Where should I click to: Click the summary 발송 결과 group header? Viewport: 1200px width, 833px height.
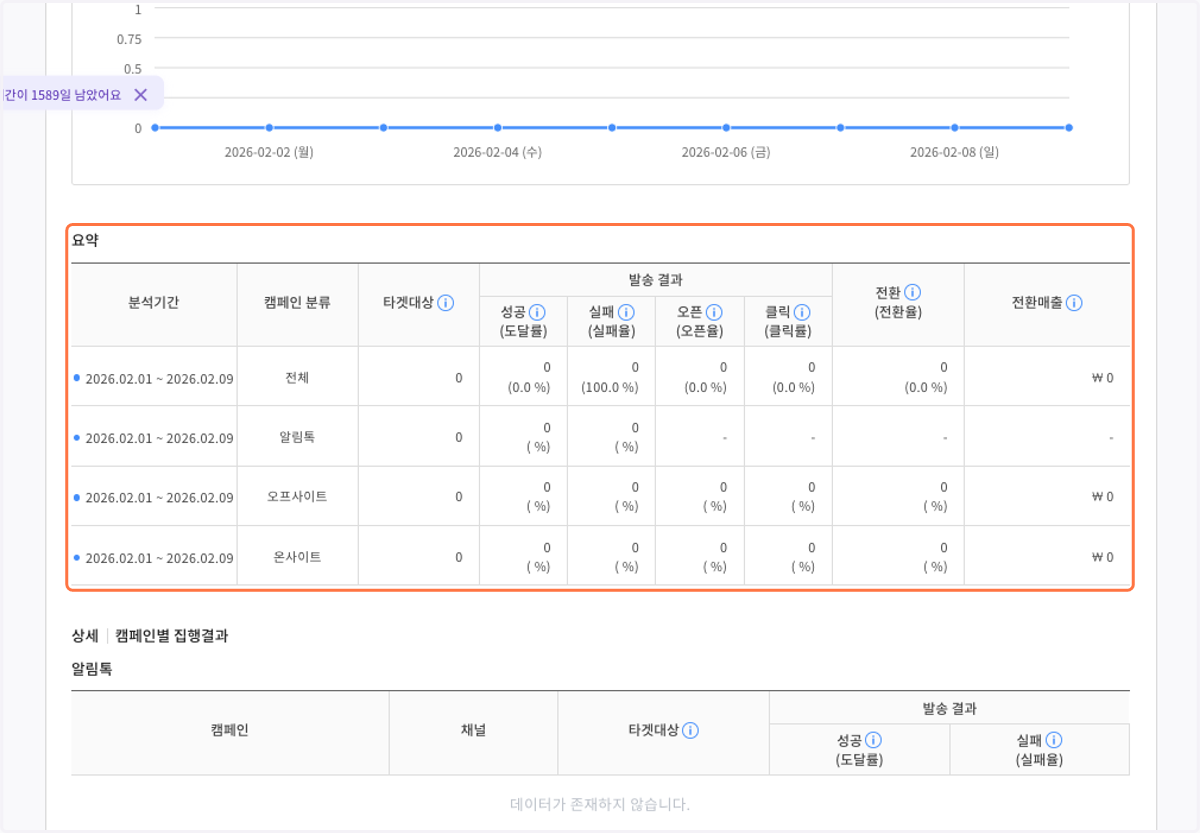655,280
